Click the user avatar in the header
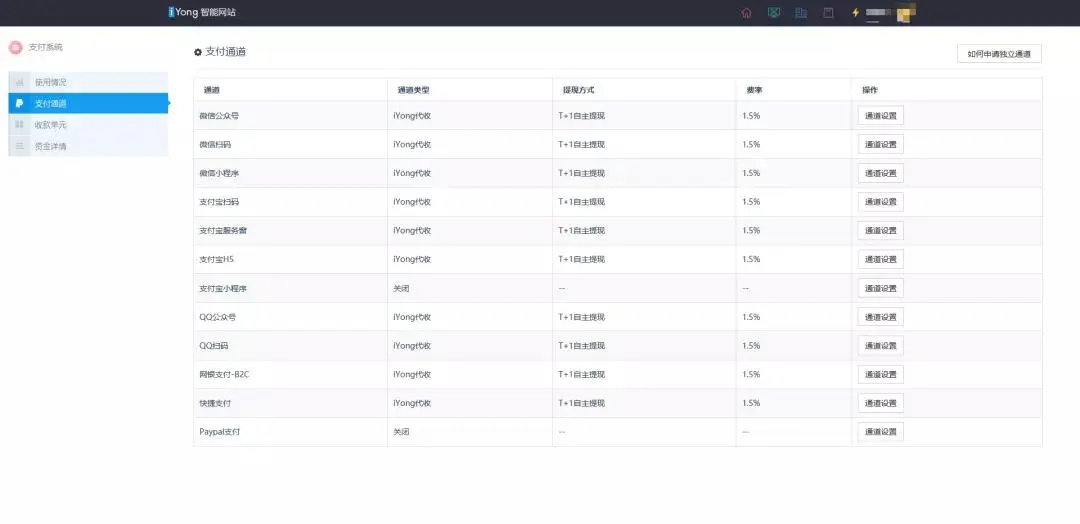This screenshot has width=1080, height=524. coord(905,13)
